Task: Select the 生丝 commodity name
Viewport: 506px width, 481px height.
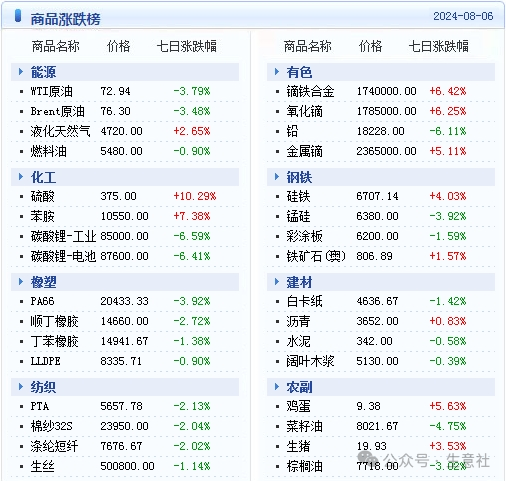Action: [x=42, y=466]
